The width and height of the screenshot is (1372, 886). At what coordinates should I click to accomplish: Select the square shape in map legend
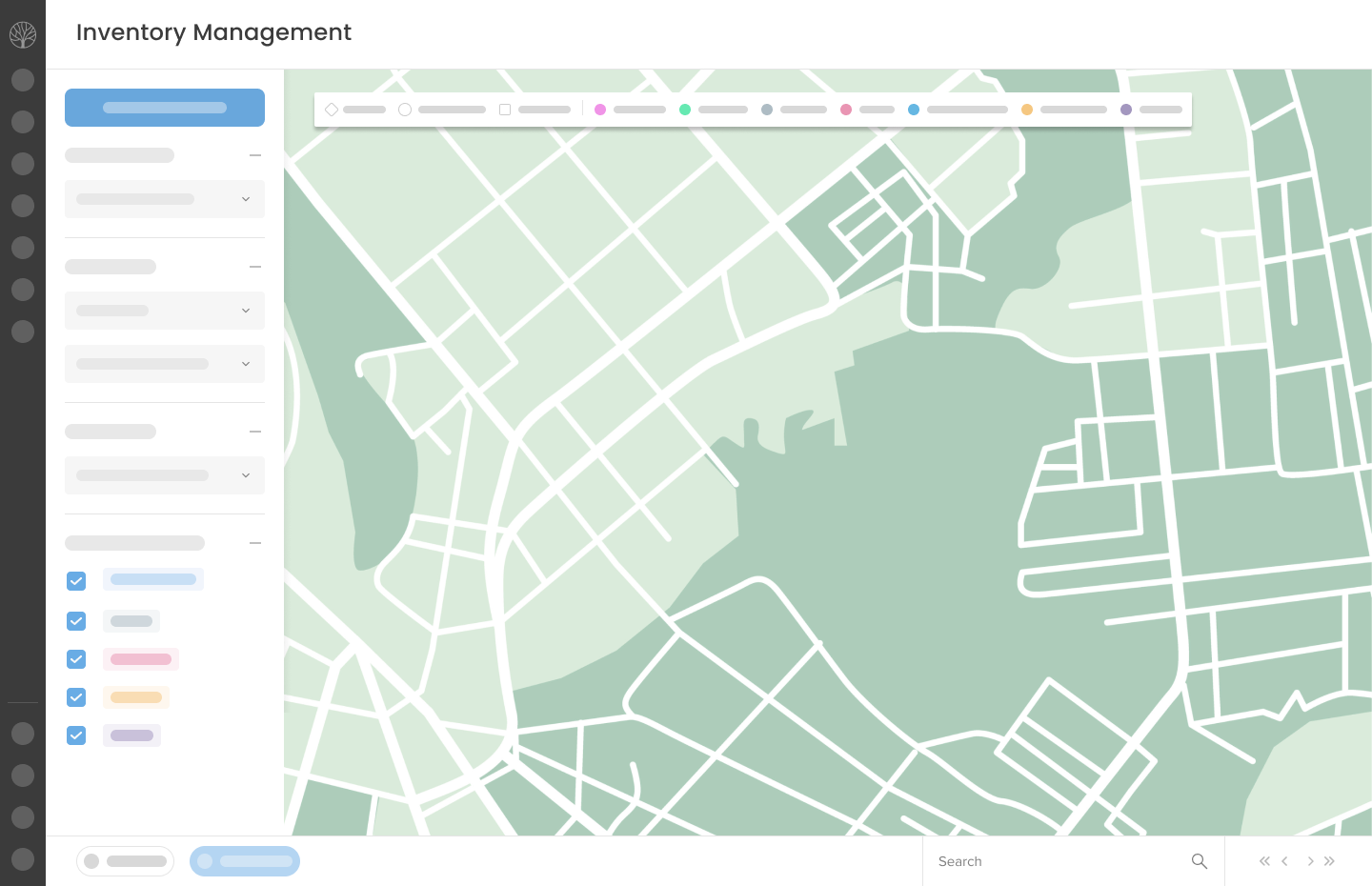click(505, 110)
